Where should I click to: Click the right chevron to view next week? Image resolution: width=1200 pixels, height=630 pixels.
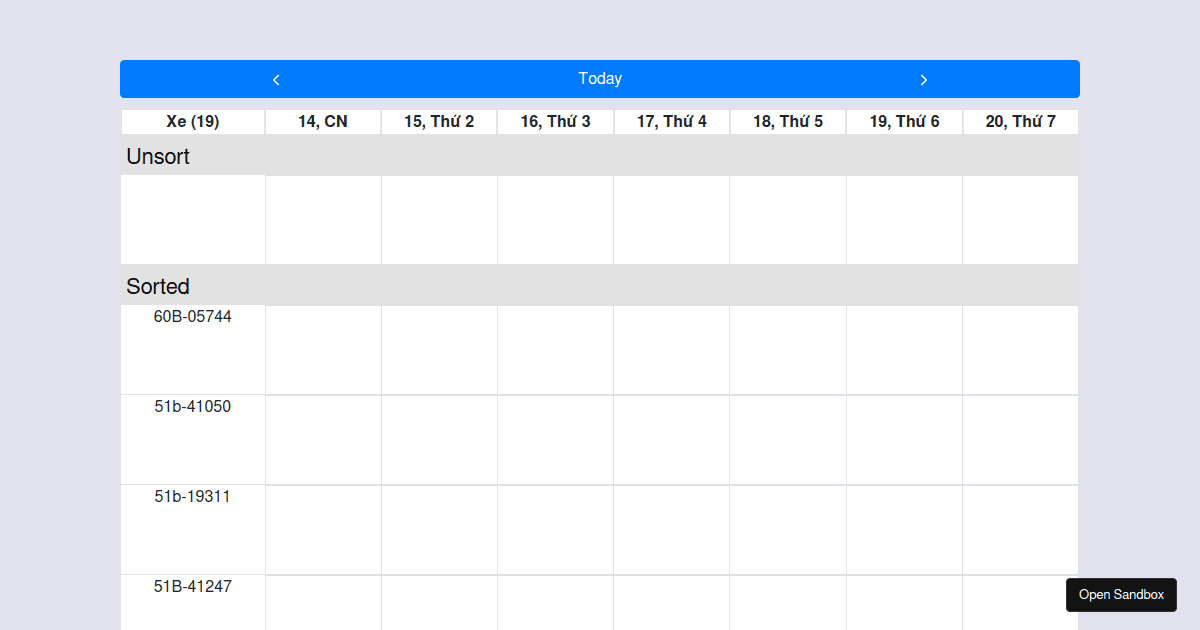[924, 79]
